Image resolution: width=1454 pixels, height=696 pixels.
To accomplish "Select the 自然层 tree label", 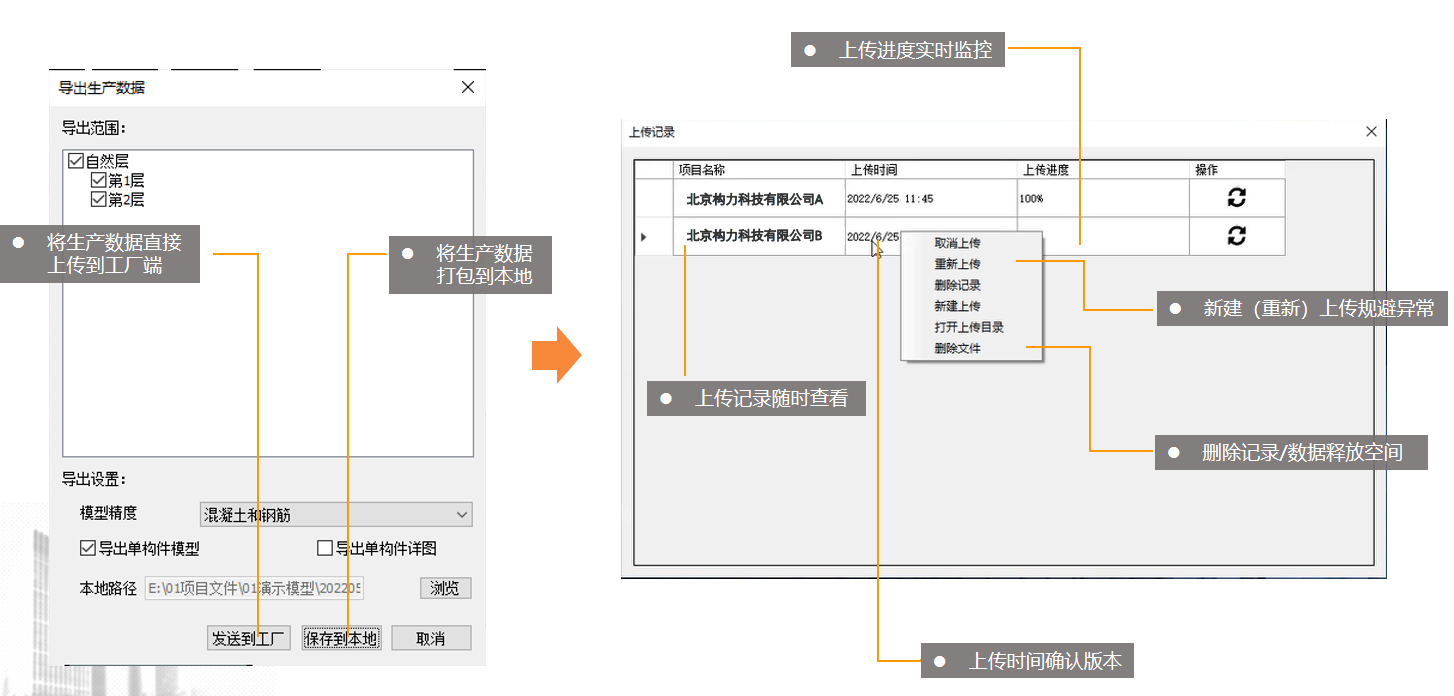I will (x=107, y=161).
